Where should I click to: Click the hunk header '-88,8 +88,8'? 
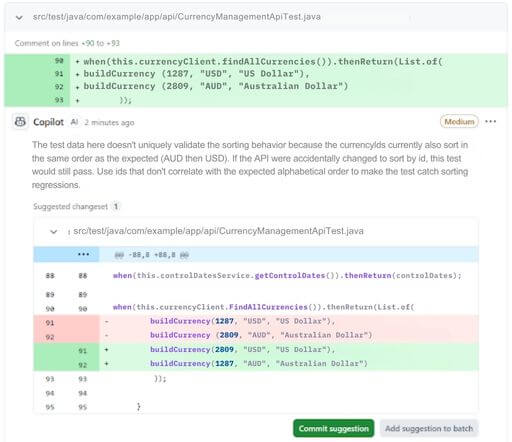(152, 255)
